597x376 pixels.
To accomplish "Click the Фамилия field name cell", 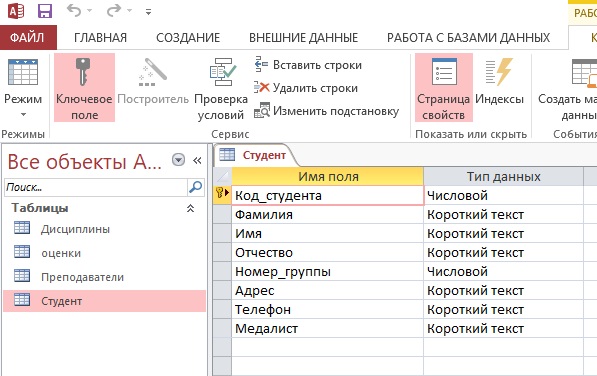I will click(327, 214).
